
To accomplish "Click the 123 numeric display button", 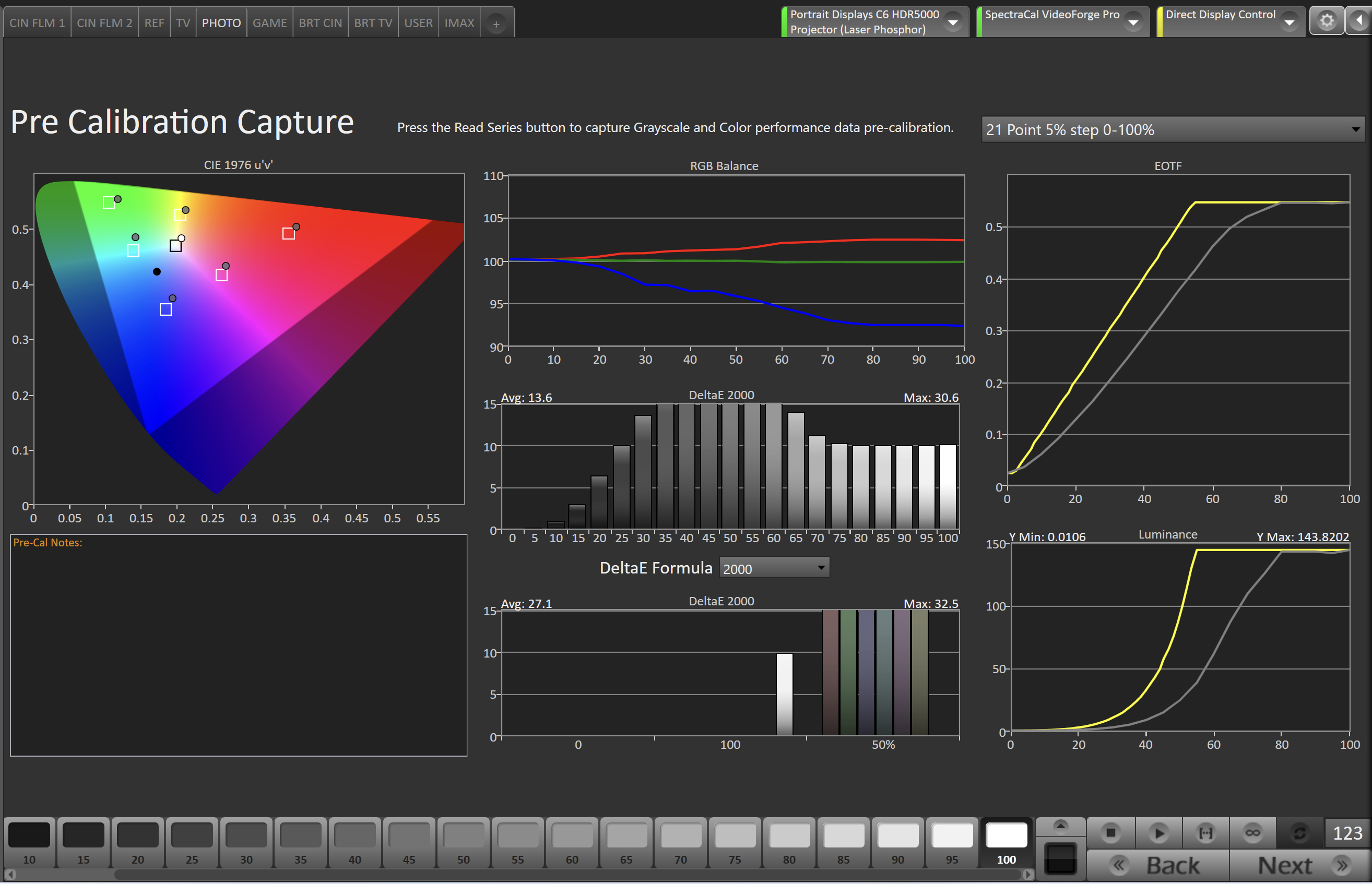I will point(1347,833).
